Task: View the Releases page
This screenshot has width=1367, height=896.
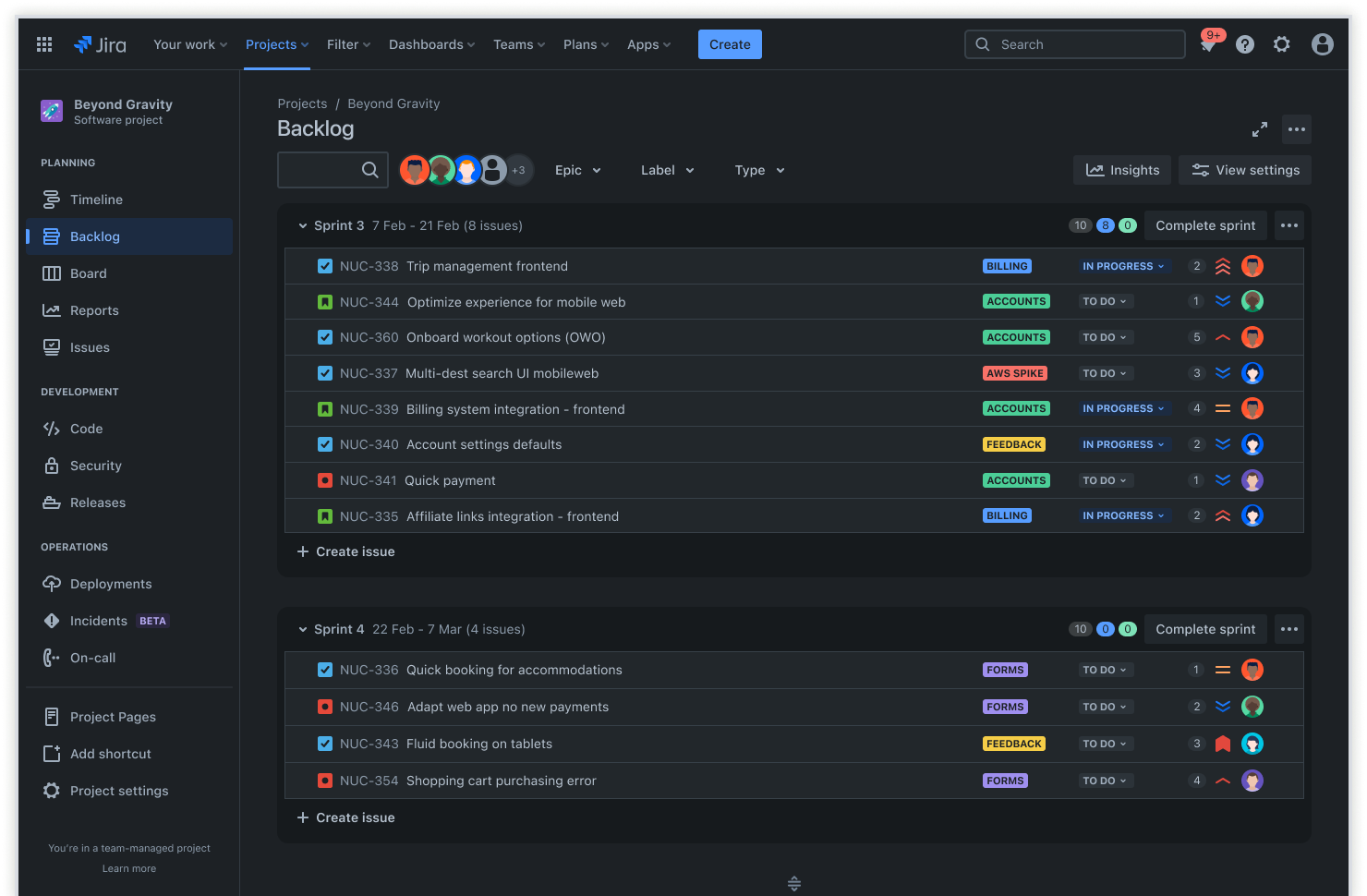Action: coord(98,502)
